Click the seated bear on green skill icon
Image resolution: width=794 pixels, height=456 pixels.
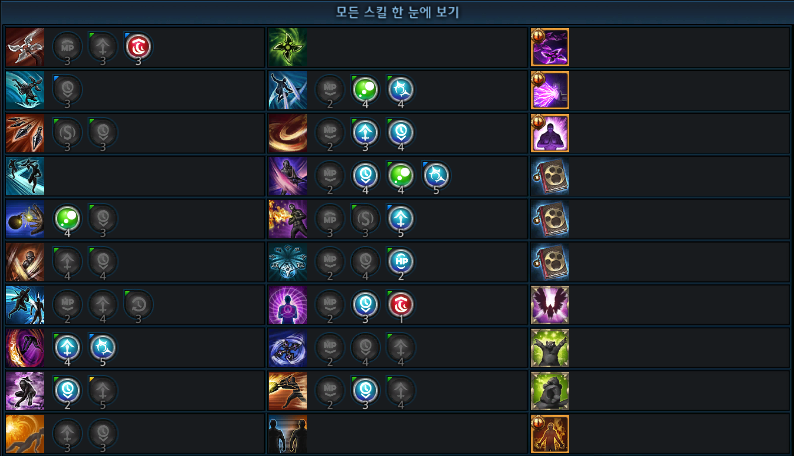[550, 391]
